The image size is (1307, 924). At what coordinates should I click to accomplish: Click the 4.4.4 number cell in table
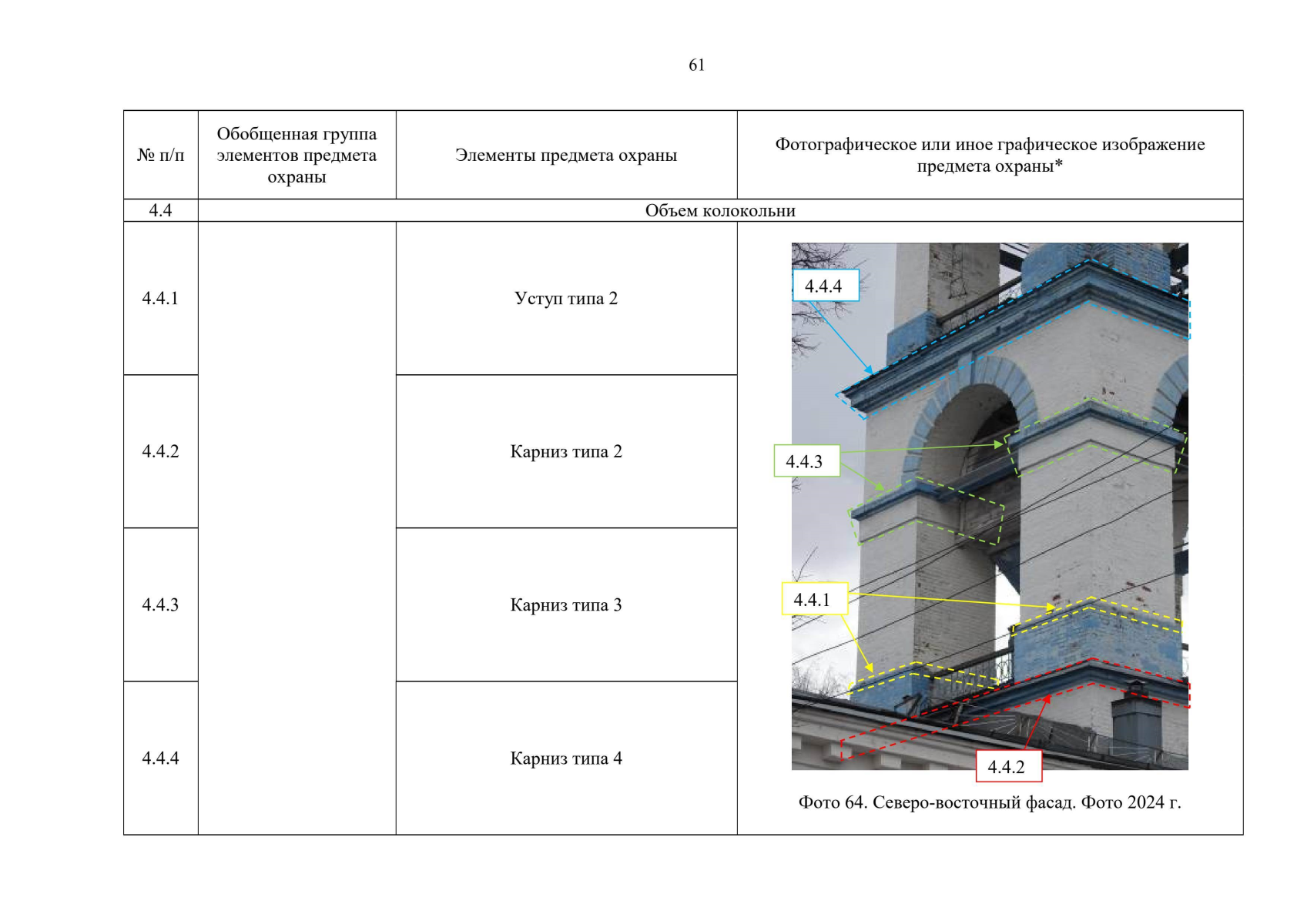pyautogui.click(x=160, y=758)
